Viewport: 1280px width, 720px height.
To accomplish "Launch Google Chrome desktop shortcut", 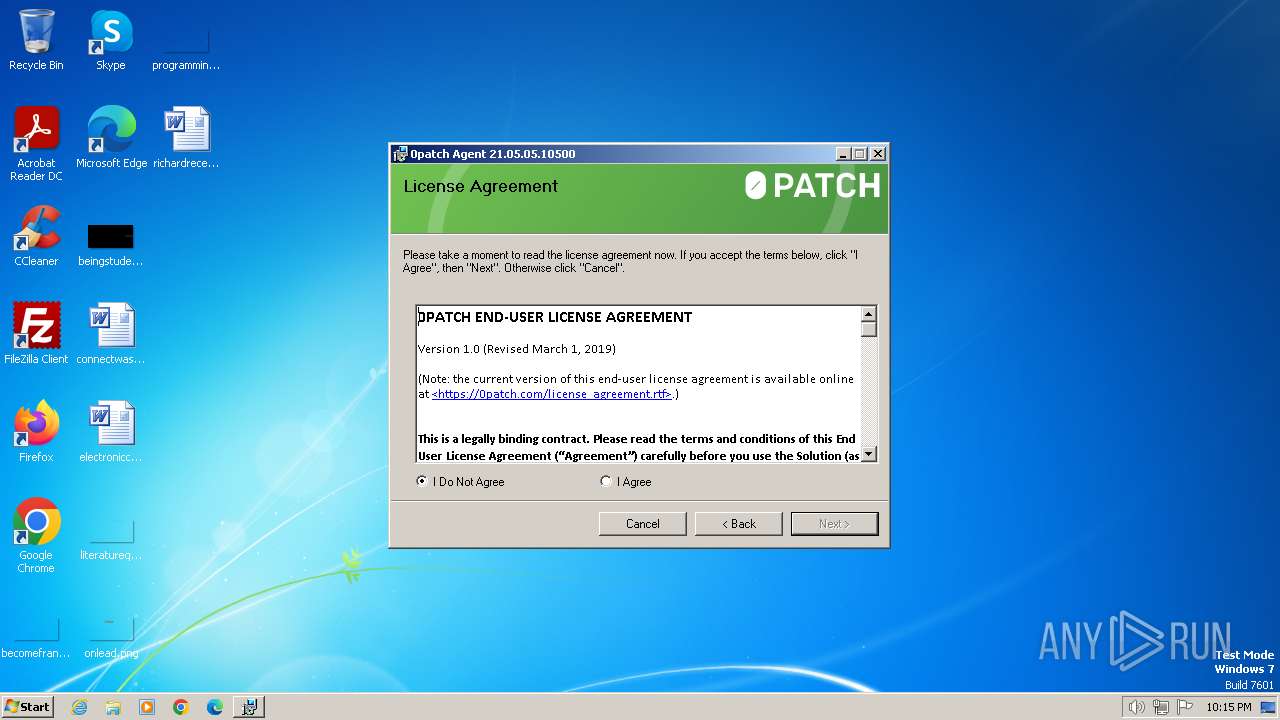I will (36, 536).
